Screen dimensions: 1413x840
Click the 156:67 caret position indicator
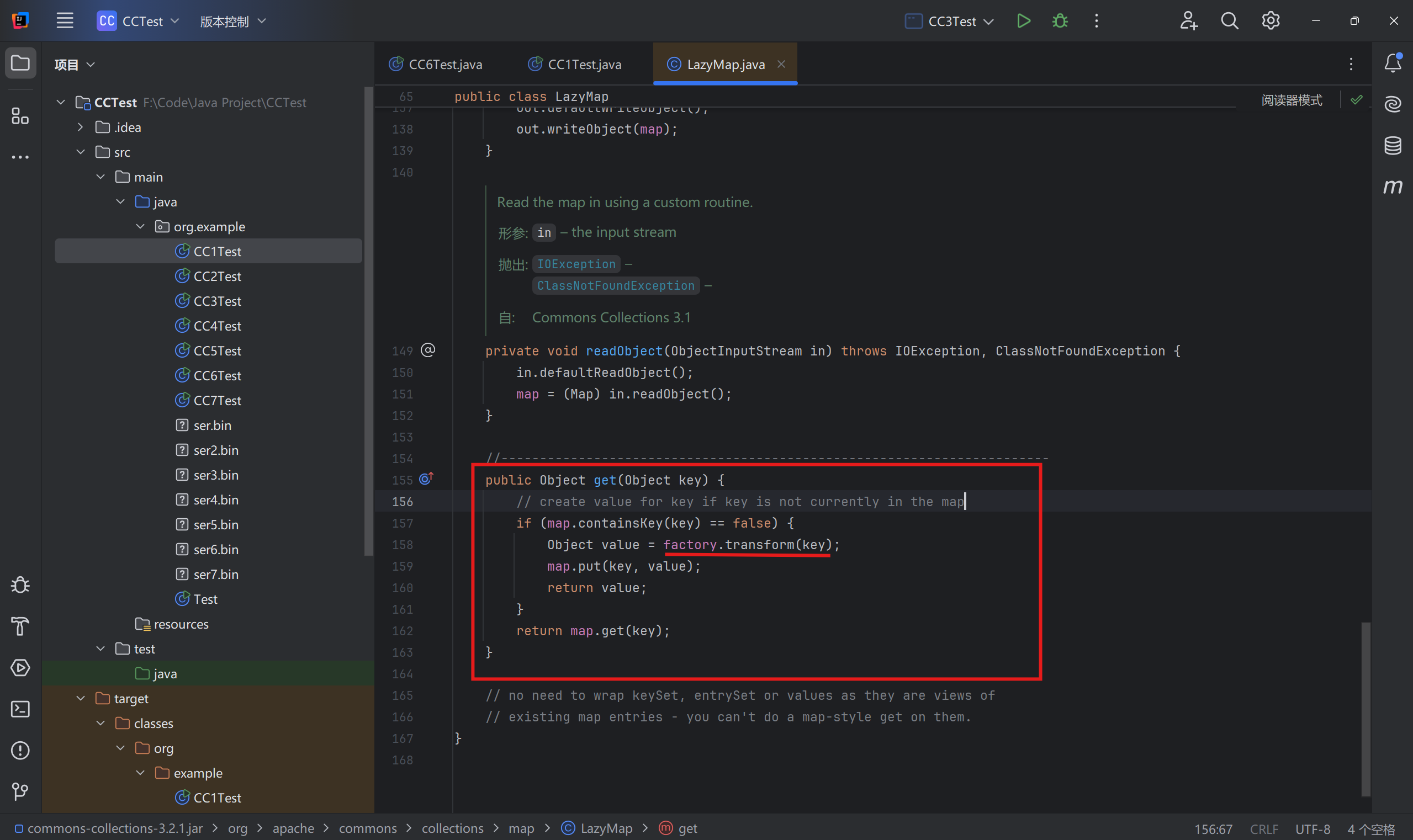[x=1213, y=830]
